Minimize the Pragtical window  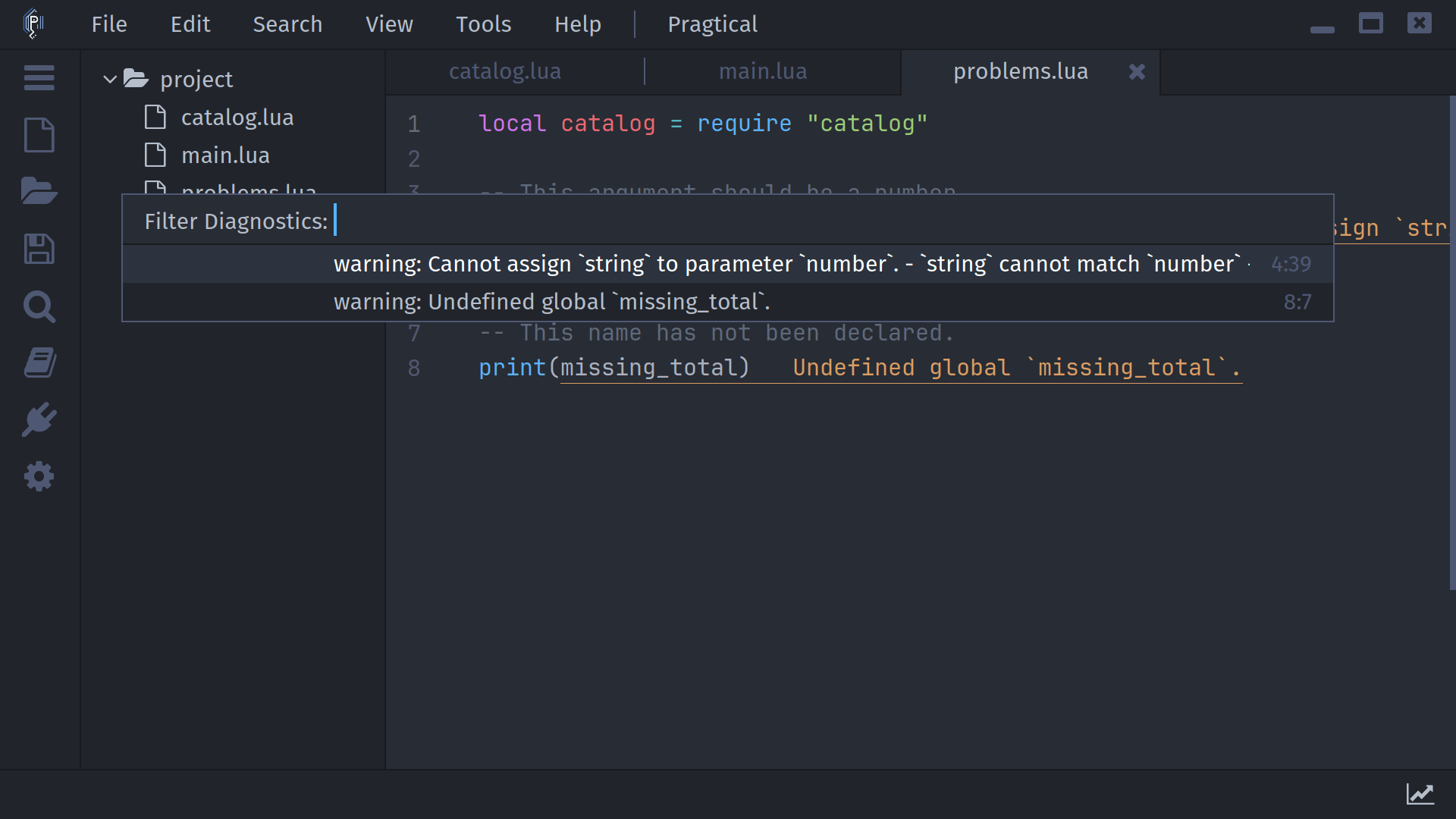[x=1322, y=30]
